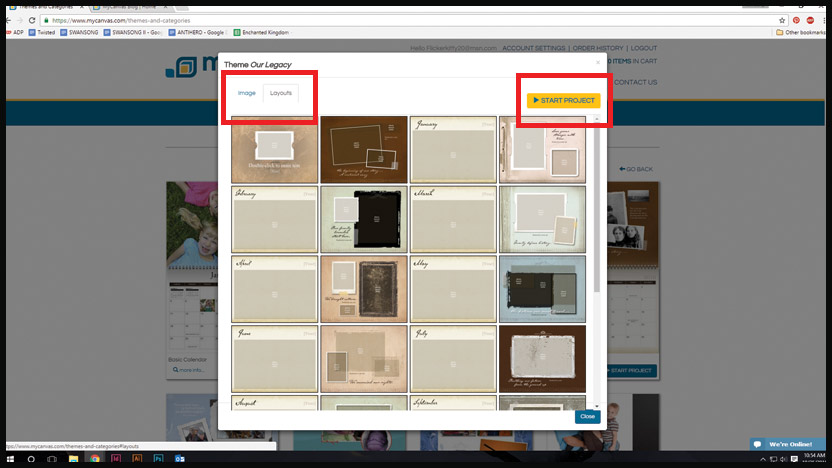Viewport: 832px width, 468px height.
Task: Open Cortana search circle on taskbar
Action: [31, 458]
